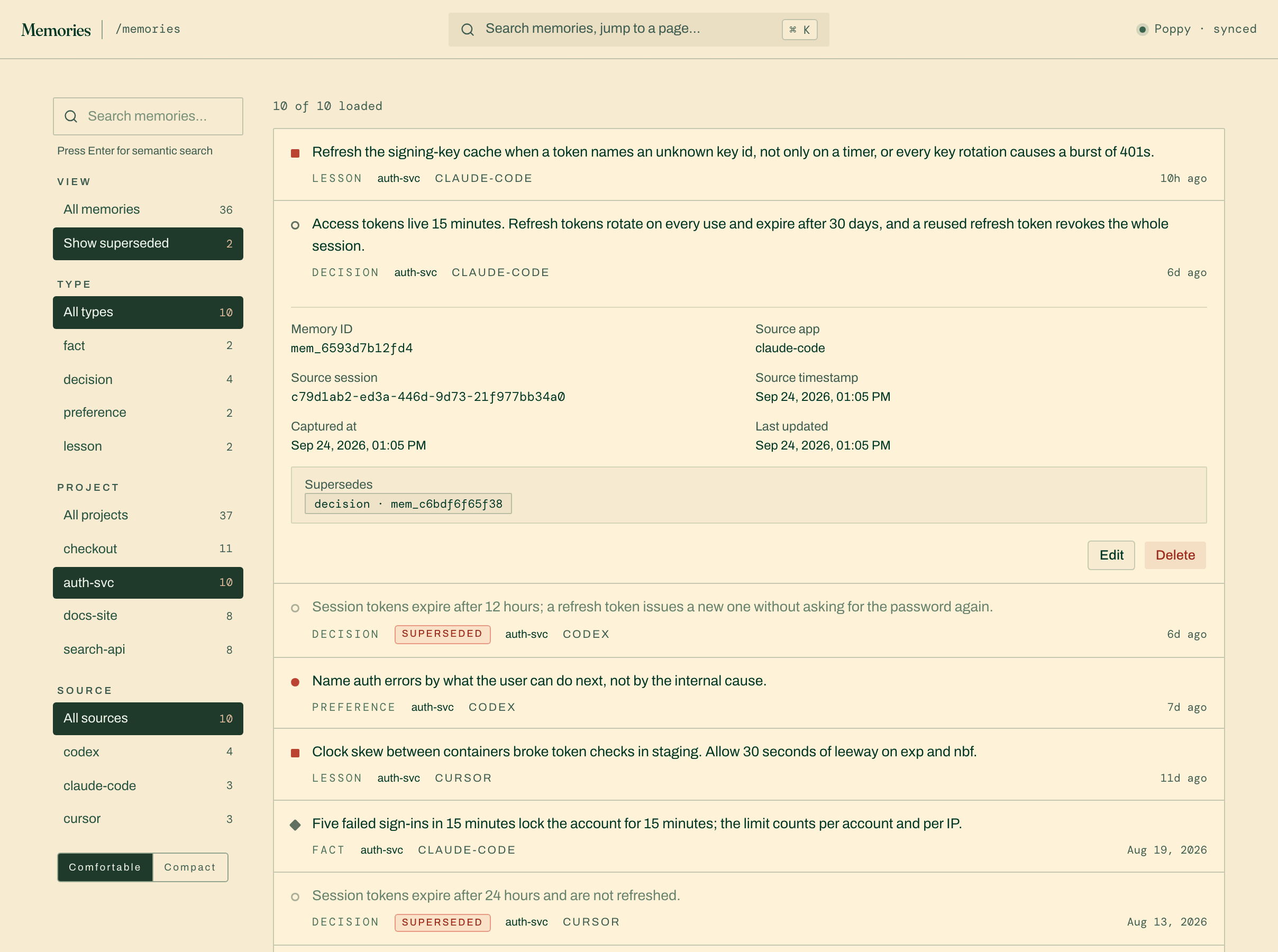This screenshot has height=952, width=1278.
Task: Expand the Clock skew lesson row
Action: click(x=748, y=765)
